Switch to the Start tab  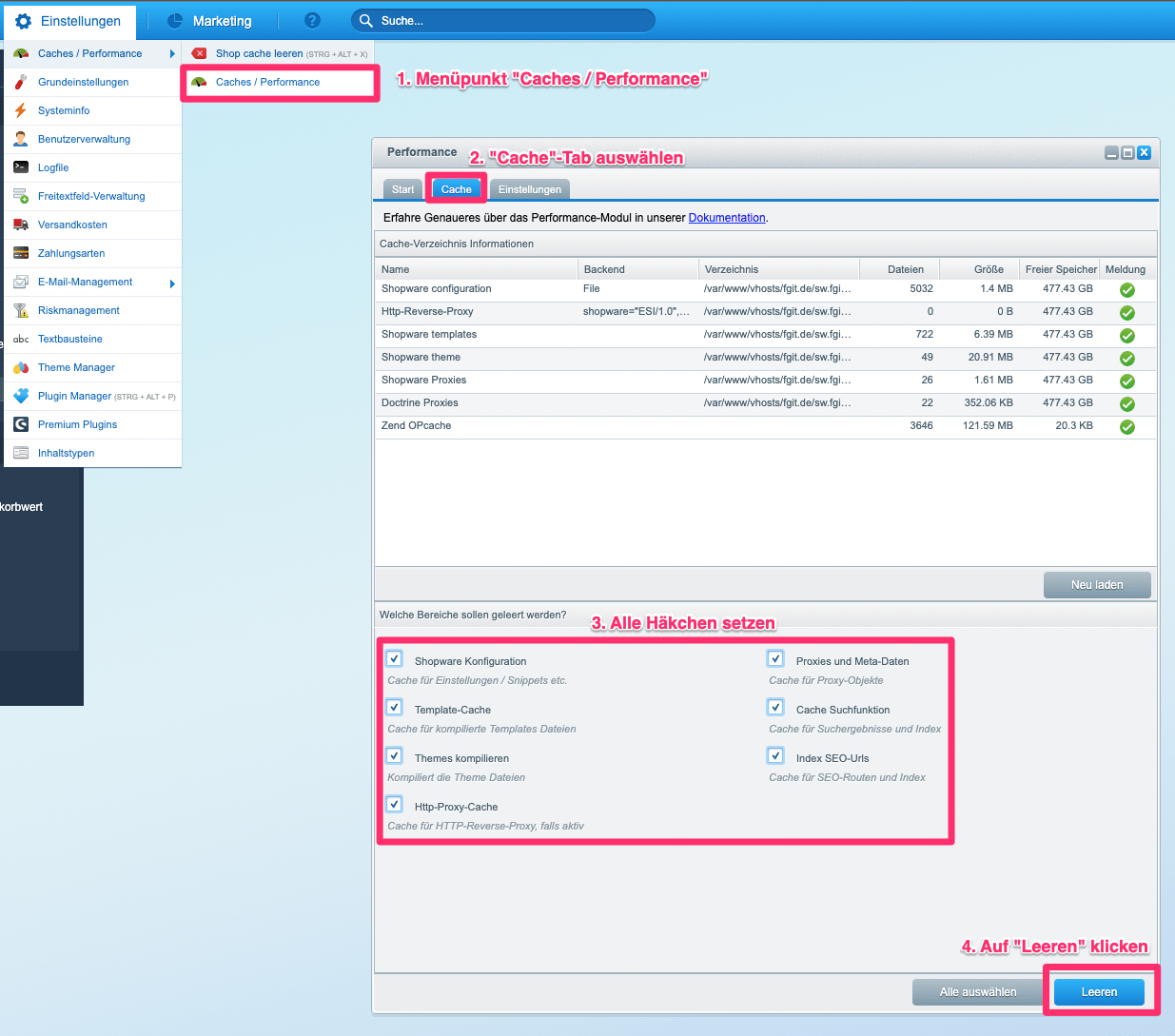[403, 189]
